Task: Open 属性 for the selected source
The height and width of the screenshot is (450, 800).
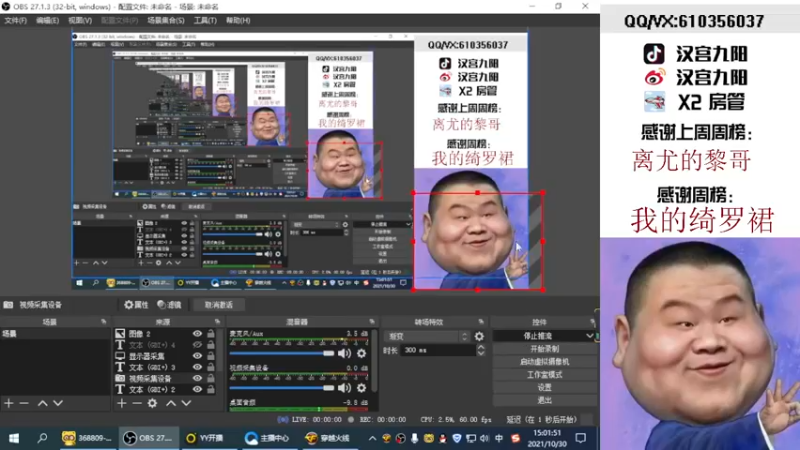Action: [136, 305]
